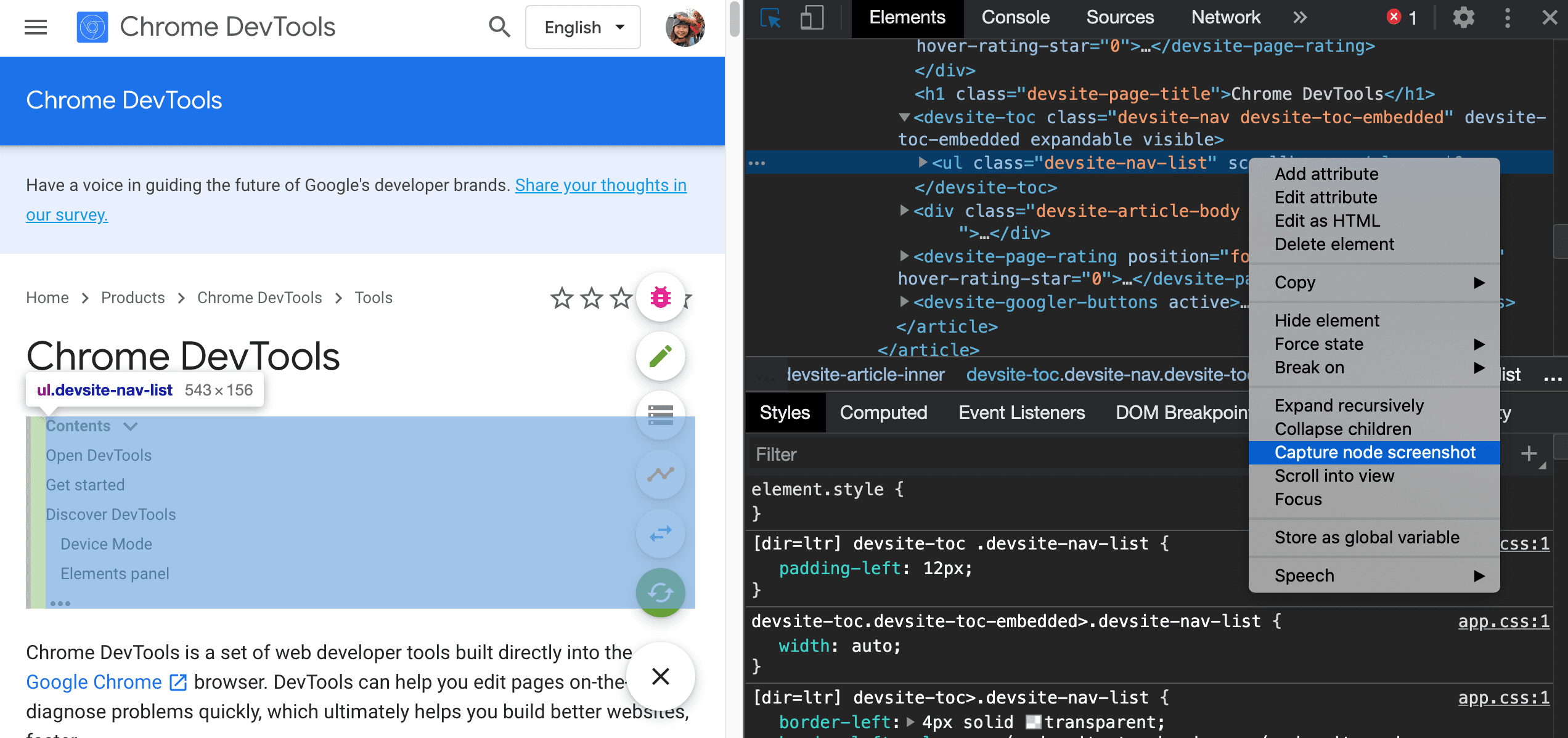Switch to the Console panel tab
This screenshot has height=738, width=1568.
click(x=1012, y=17)
